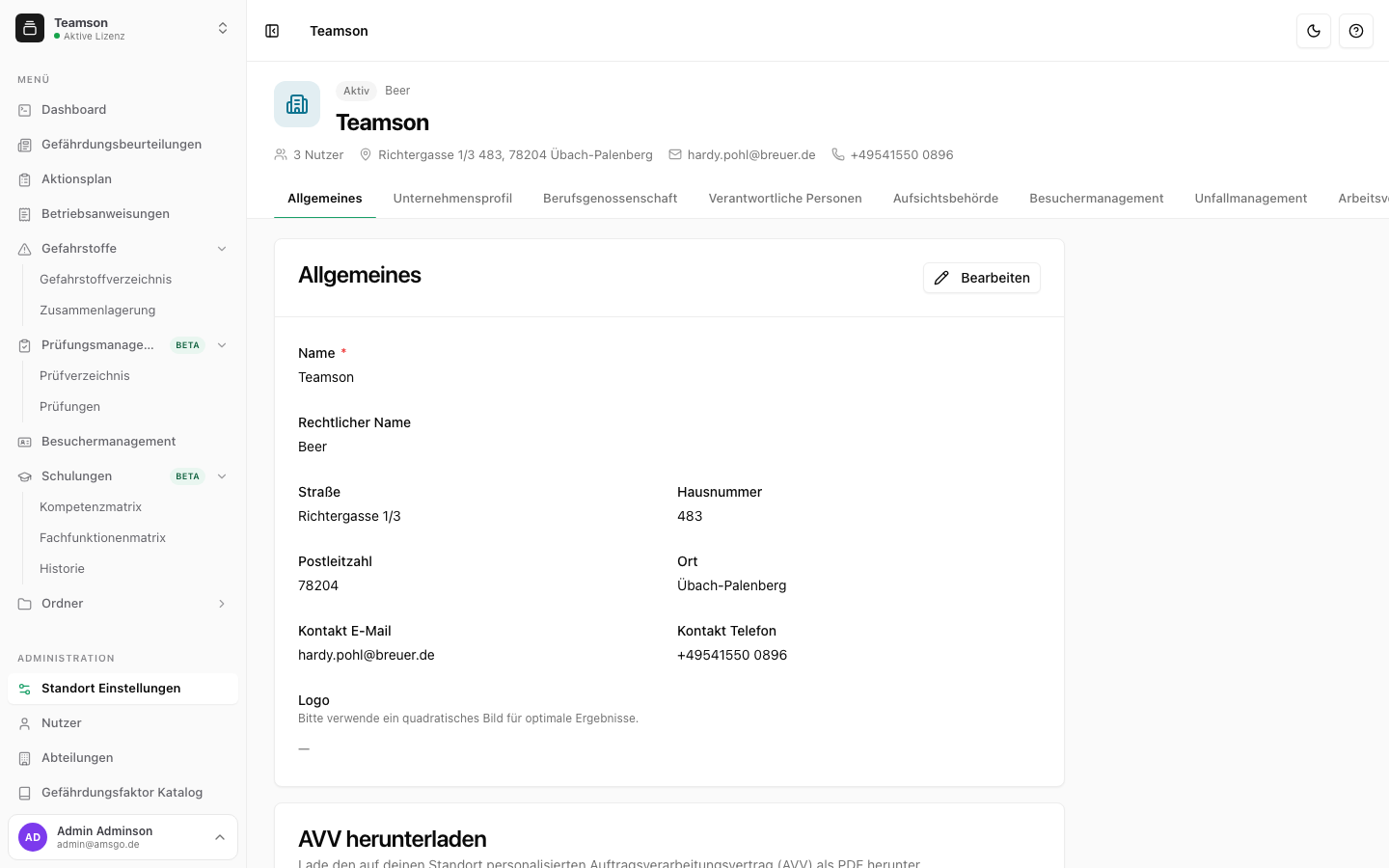Click the BETA badge next to Prüfungsmanagement

pyautogui.click(x=187, y=345)
